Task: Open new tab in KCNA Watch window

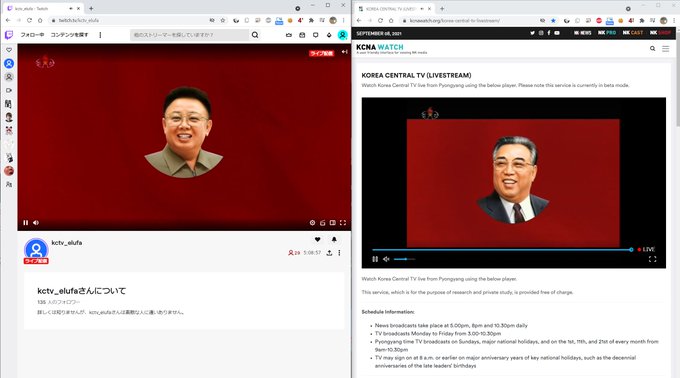Action: pos(442,8)
